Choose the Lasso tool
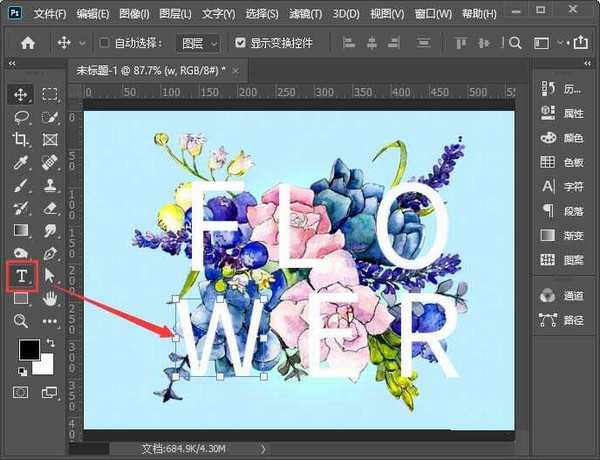This screenshot has height=460, width=600. point(20,117)
